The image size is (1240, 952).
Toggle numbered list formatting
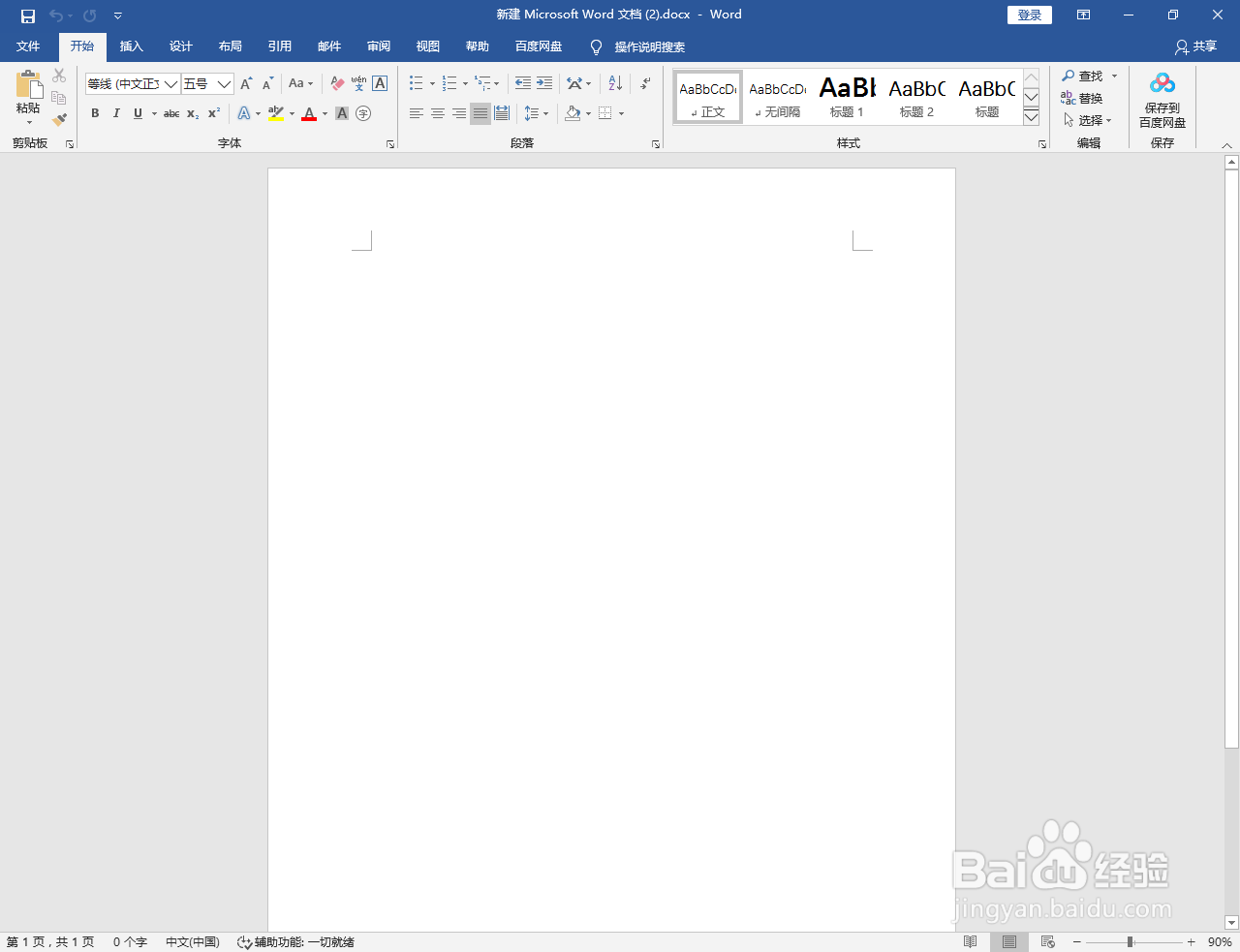pyautogui.click(x=449, y=83)
